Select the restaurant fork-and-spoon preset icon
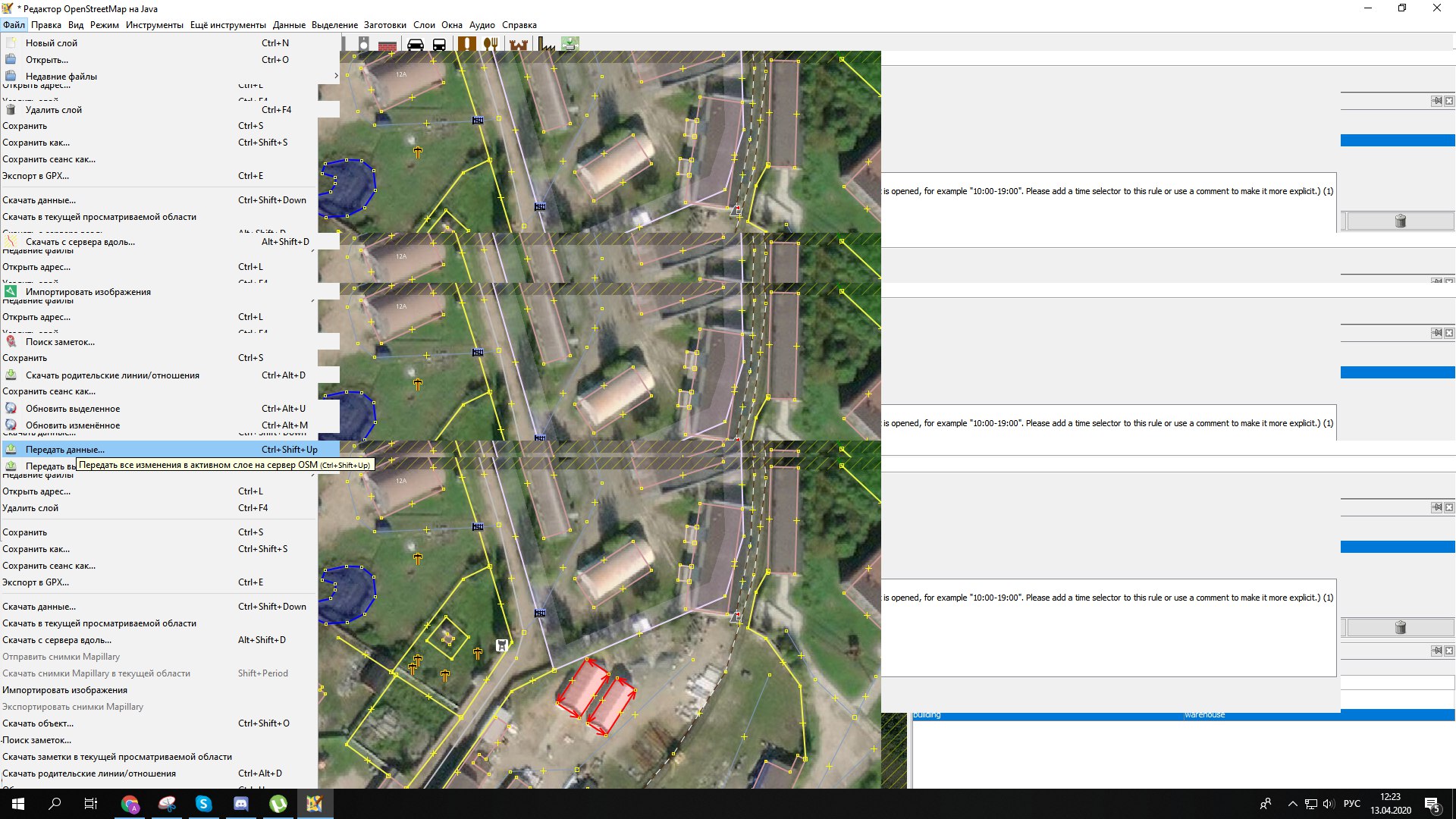 [491, 44]
